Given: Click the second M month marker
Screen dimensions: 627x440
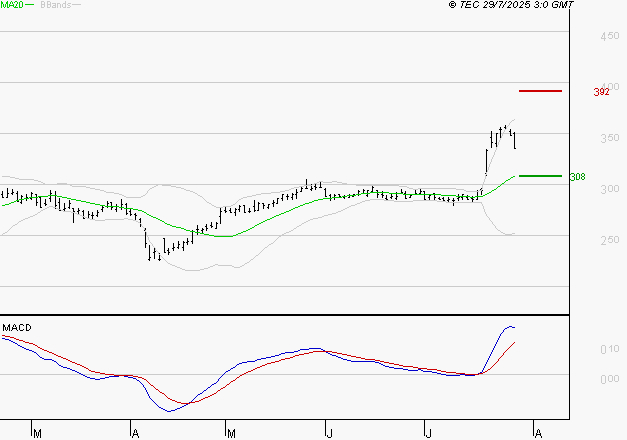Looking at the screenshot, I should [x=231, y=432].
